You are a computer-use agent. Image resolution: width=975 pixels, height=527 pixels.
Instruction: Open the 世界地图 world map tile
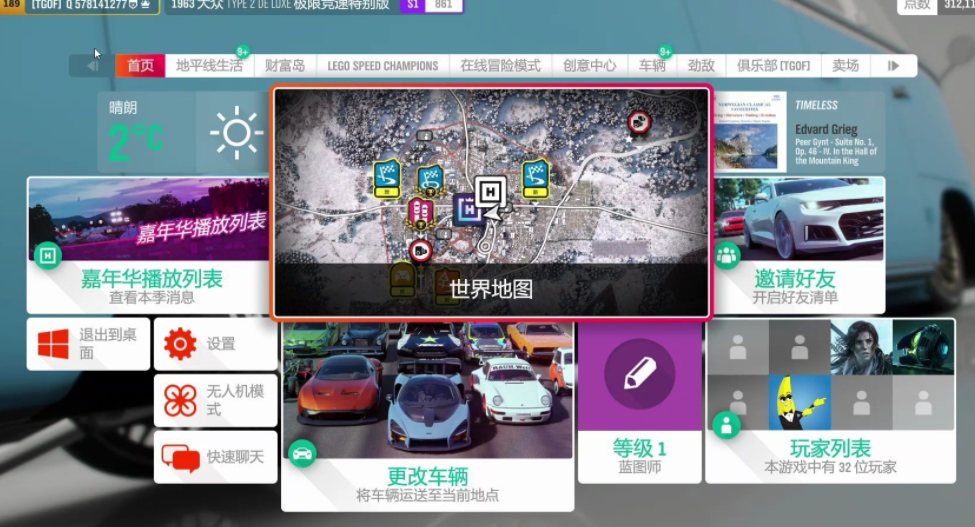coord(491,203)
